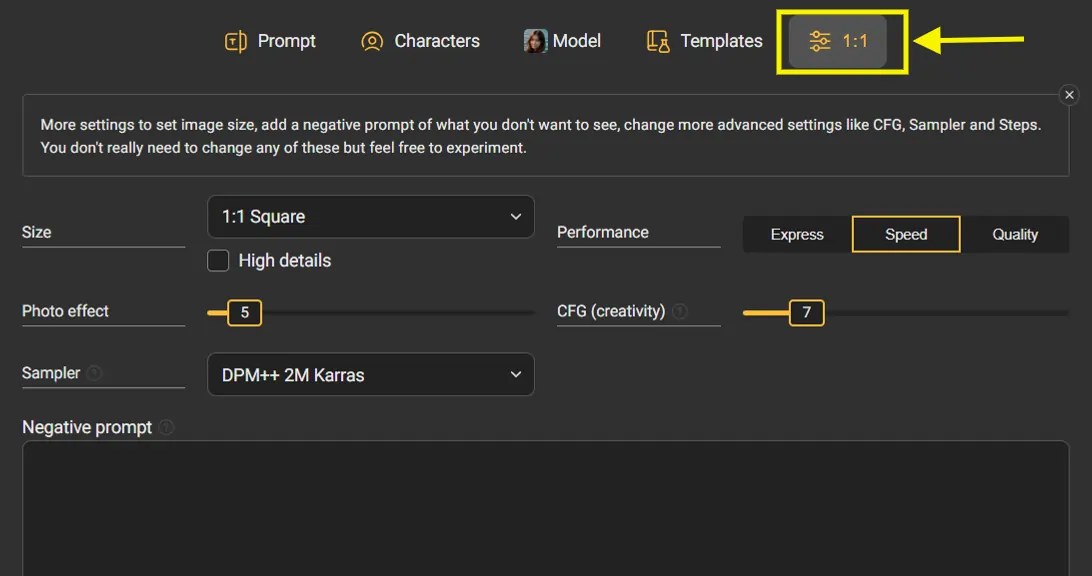Adjust the Photo effect slider handle
The height and width of the screenshot is (576, 1092).
pos(243,312)
